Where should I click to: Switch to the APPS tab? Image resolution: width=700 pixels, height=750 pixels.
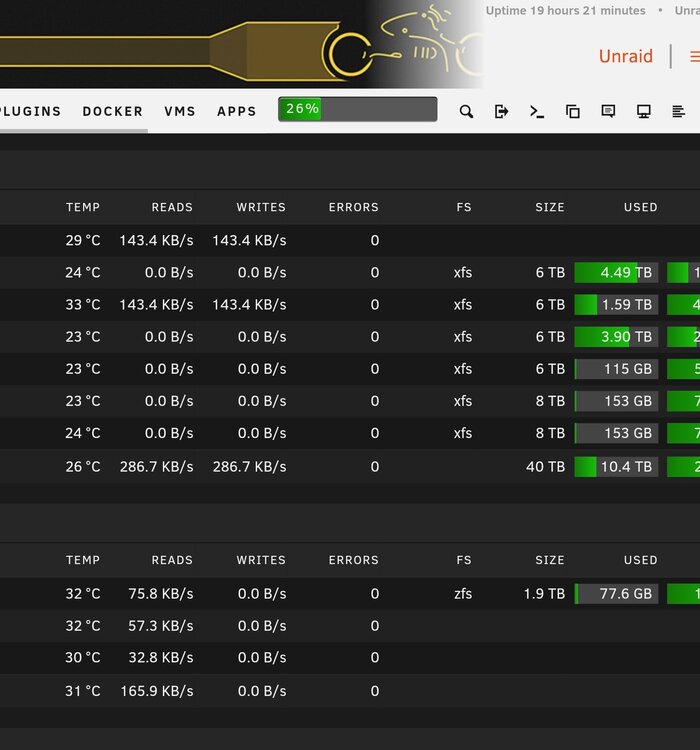coord(237,111)
